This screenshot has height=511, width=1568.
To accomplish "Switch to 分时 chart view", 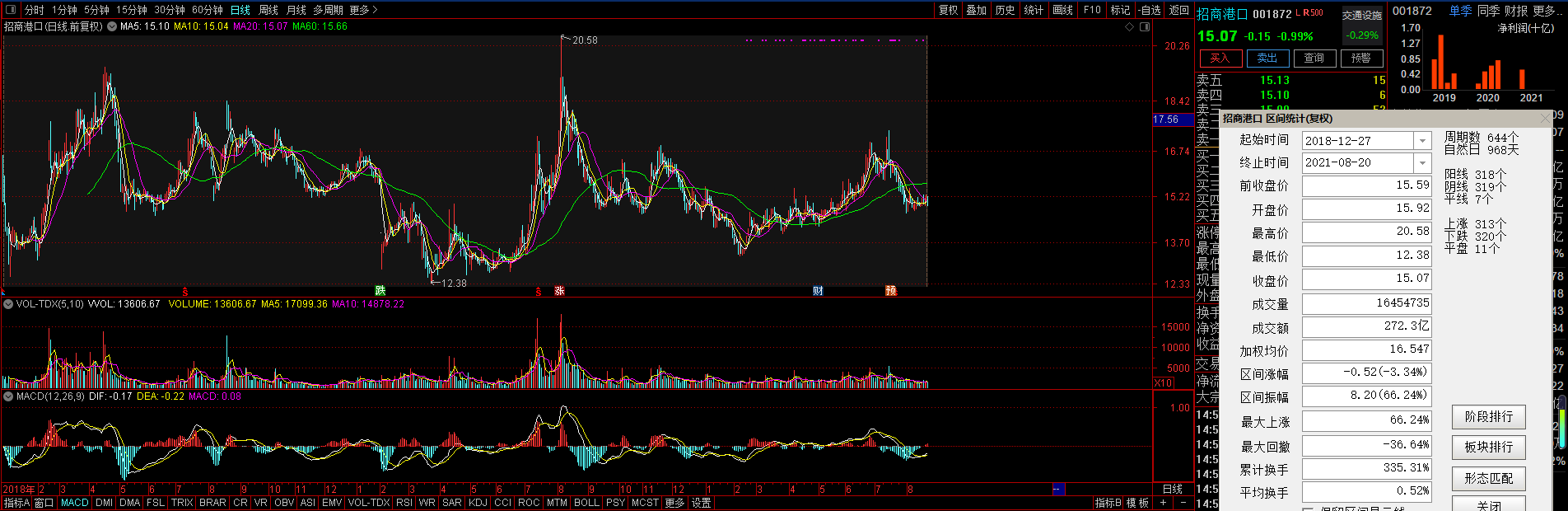I will click(x=35, y=10).
